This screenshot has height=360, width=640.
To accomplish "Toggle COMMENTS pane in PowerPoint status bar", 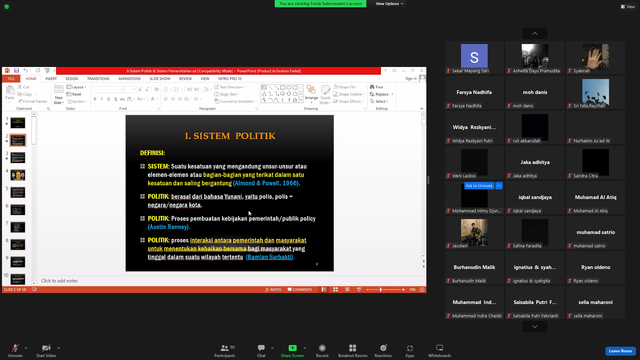I will [300, 289].
